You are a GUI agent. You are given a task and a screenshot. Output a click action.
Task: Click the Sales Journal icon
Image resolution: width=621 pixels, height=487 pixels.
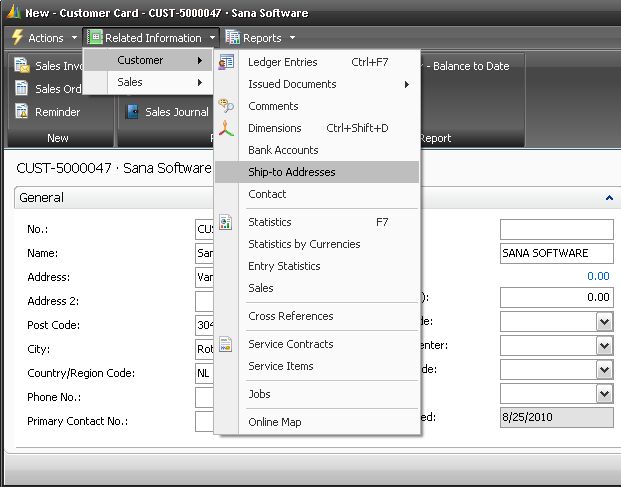[132, 112]
